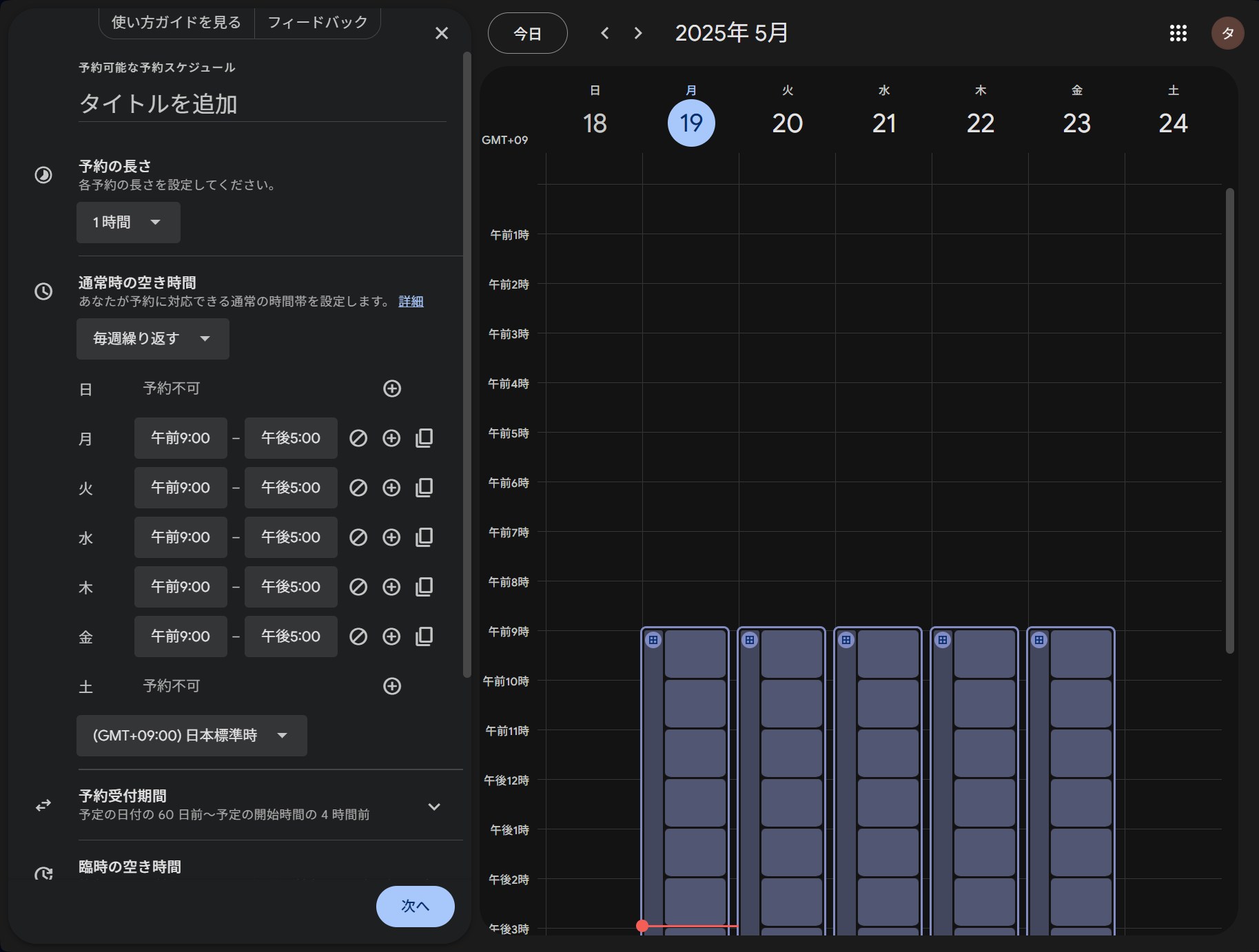Expand the 予約受付期間 section
This screenshot has height=952, width=1259.
[434, 806]
